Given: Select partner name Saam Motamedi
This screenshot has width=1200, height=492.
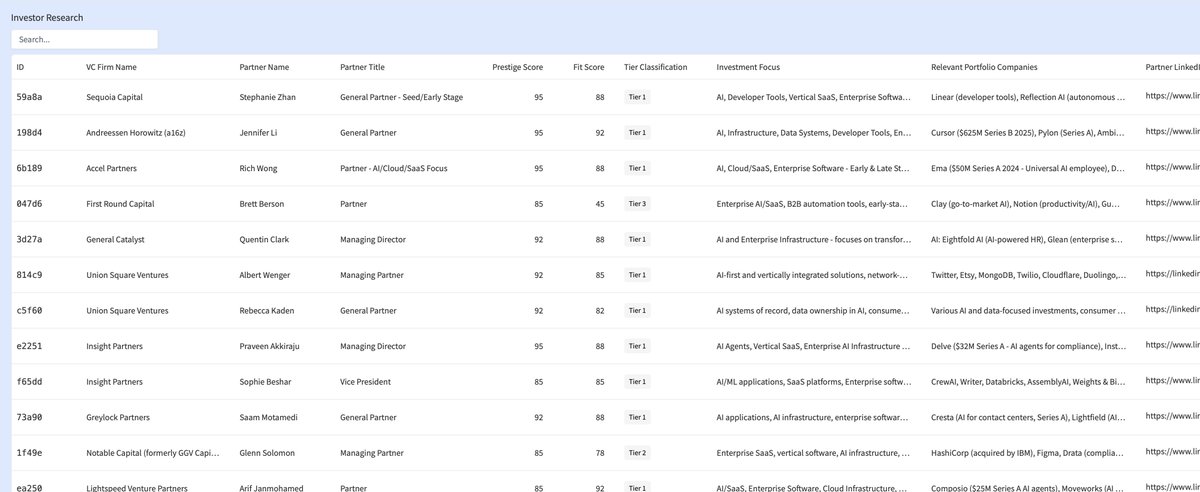Looking at the screenshot, I should pos(269,417).
